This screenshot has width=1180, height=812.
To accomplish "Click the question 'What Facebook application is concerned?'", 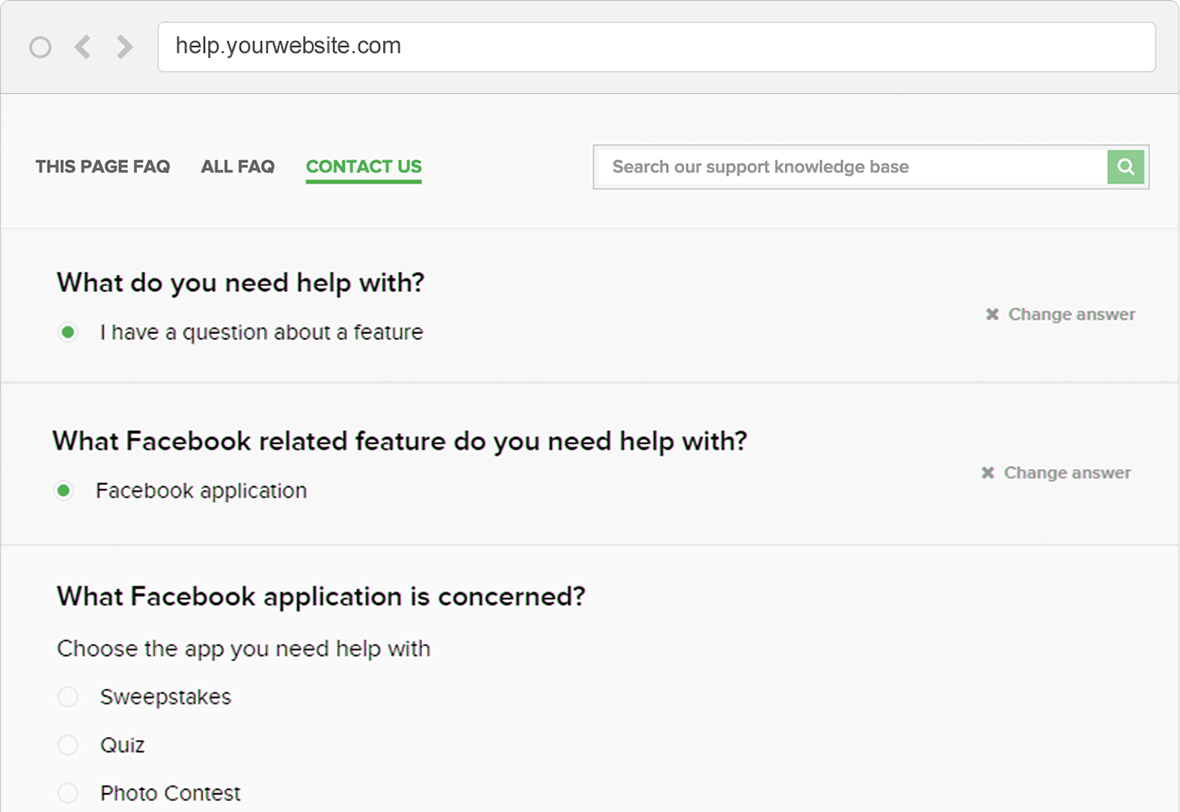I will pos(320,597).
